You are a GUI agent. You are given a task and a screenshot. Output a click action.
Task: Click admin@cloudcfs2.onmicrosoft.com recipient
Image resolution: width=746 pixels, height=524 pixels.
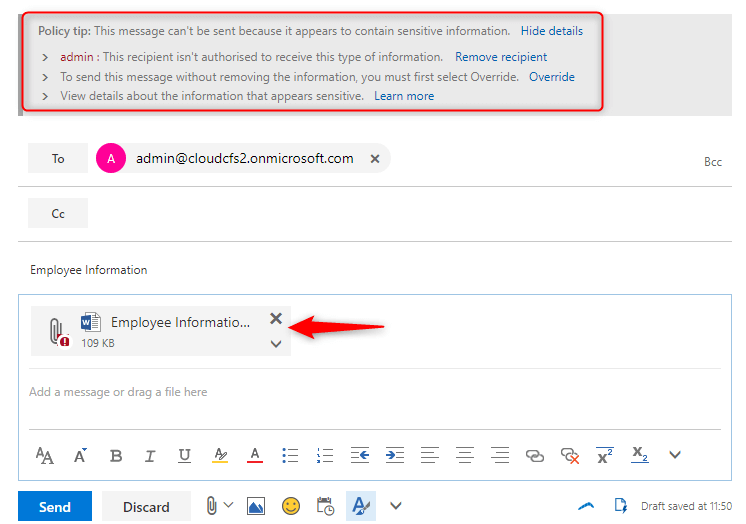[x=245, y=158]
